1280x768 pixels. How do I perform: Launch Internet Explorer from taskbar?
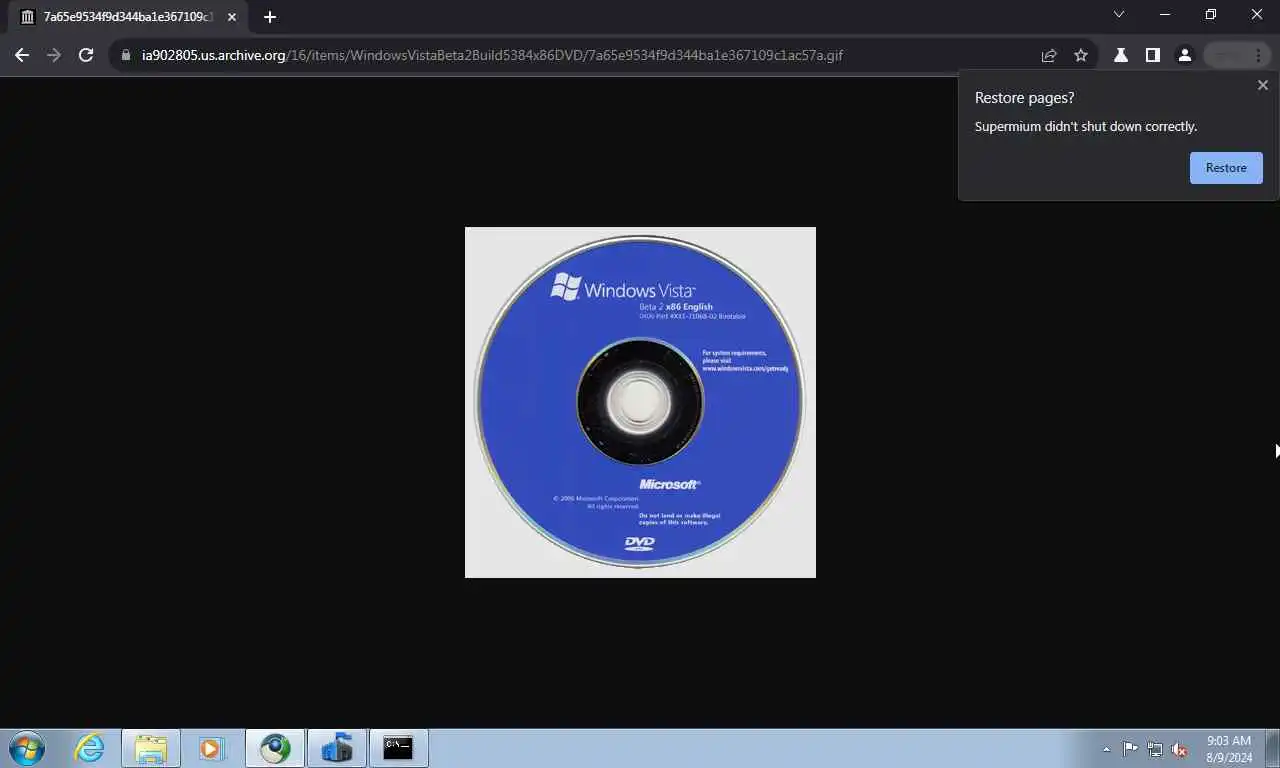click(x=89, y=748)
